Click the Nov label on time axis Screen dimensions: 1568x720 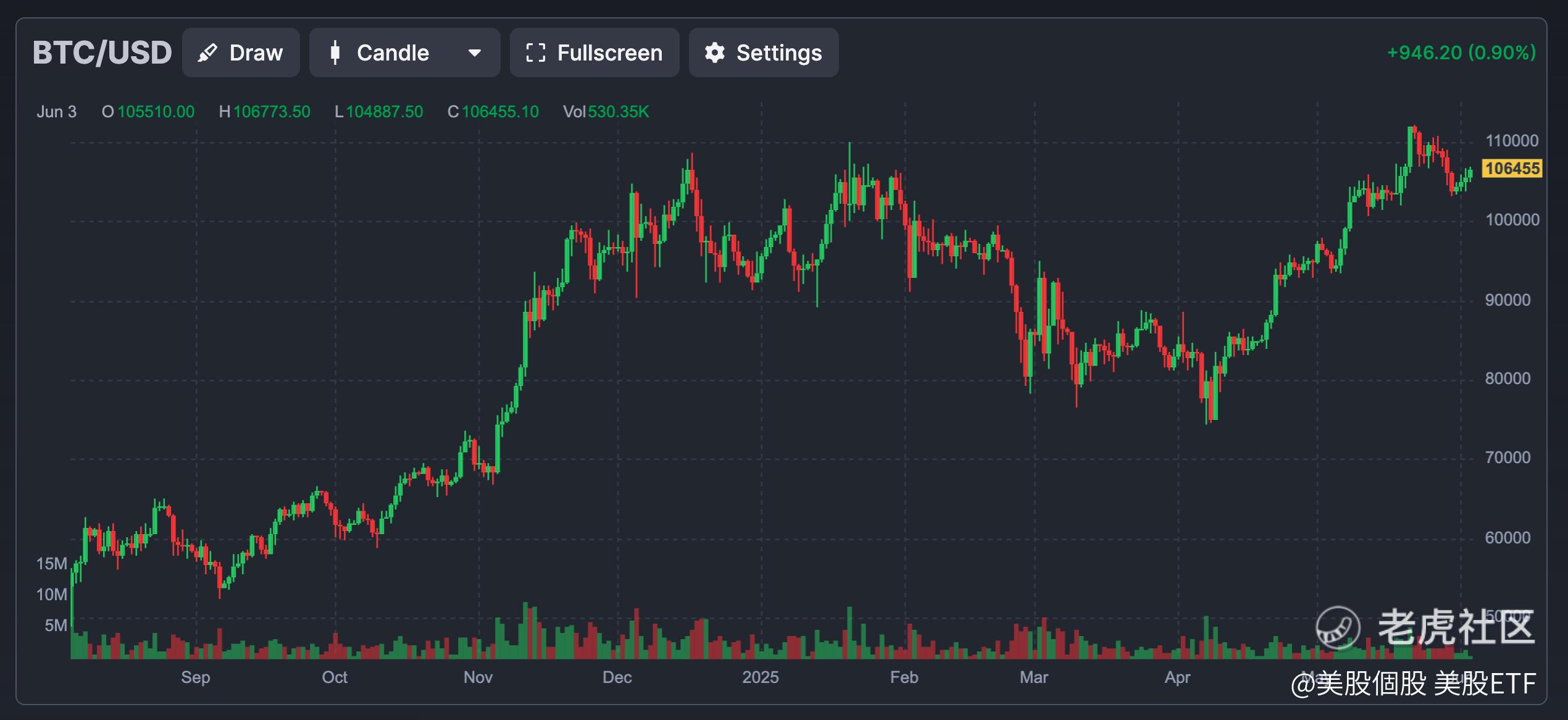(478, 677)
